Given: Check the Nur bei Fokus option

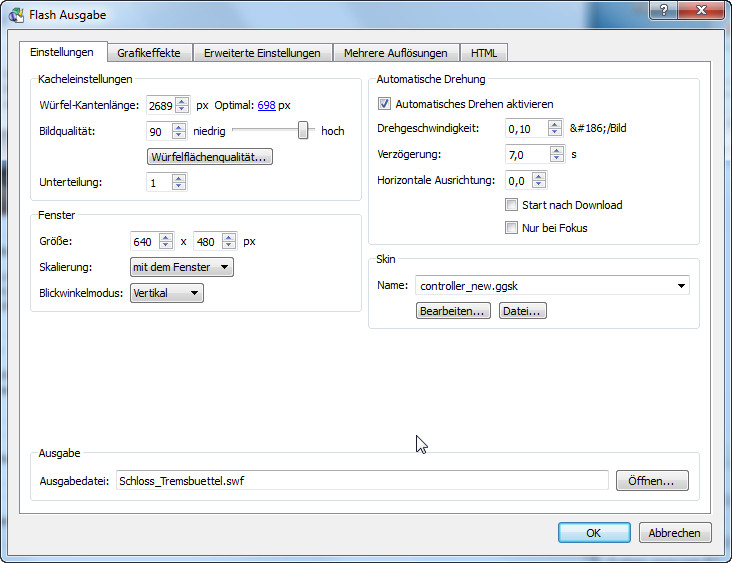Looking at the screenshot, I should [512, 228].
